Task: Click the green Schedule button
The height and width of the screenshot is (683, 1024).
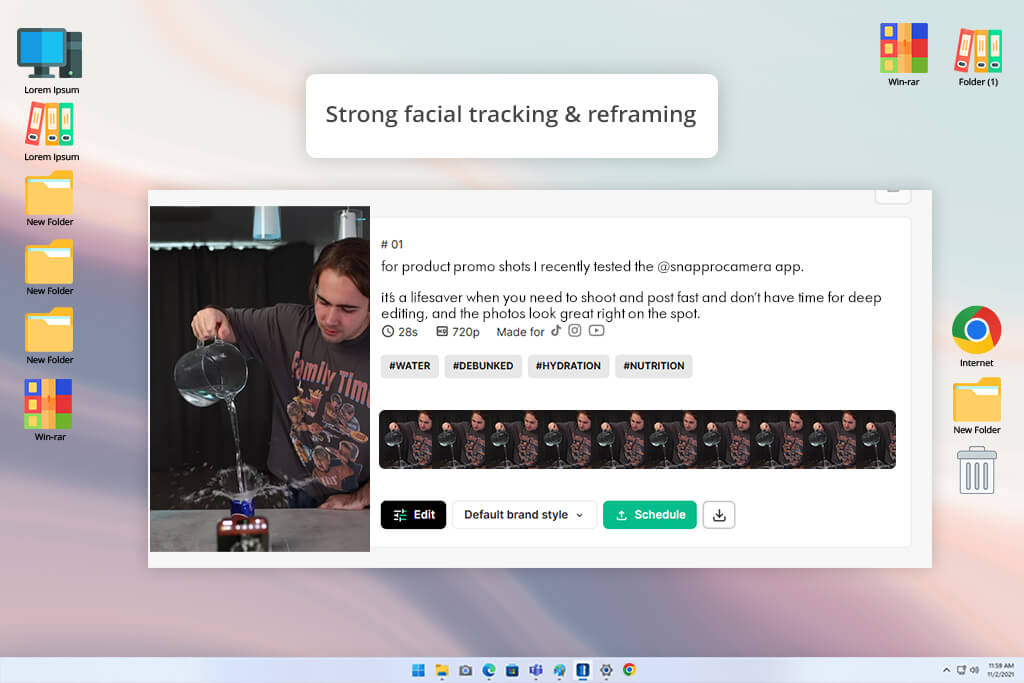Action: click(x=650, y=515)
